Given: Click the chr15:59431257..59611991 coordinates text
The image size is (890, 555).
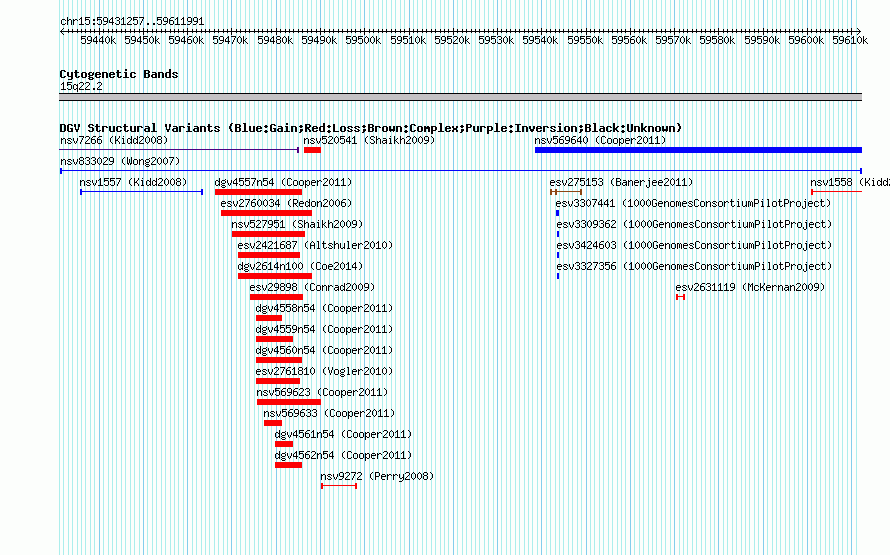Looking at the screenshot, I should point(132,21).
